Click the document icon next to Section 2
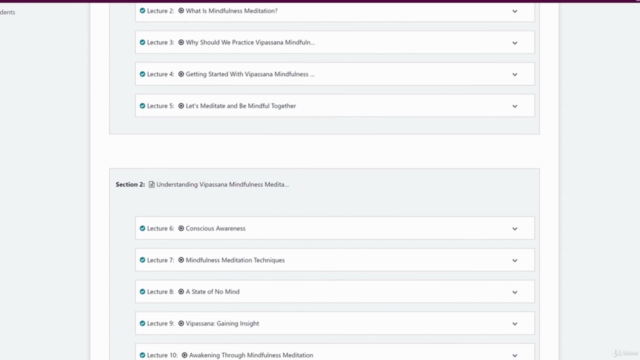This screenshot has width=640, height=360. click(x=151, y=184)
